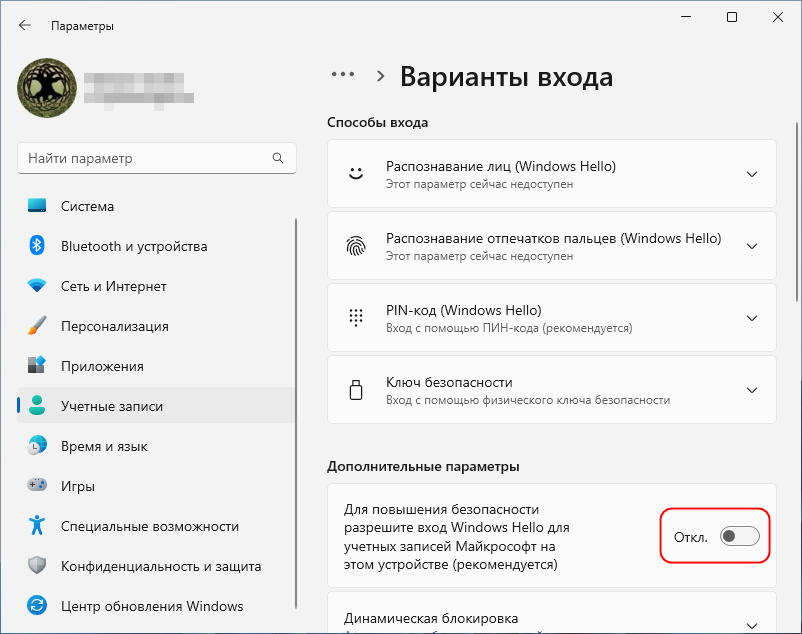802x634 pixels.
Task: Minimize the Параметры window
Action: click(x=686, y=17)
